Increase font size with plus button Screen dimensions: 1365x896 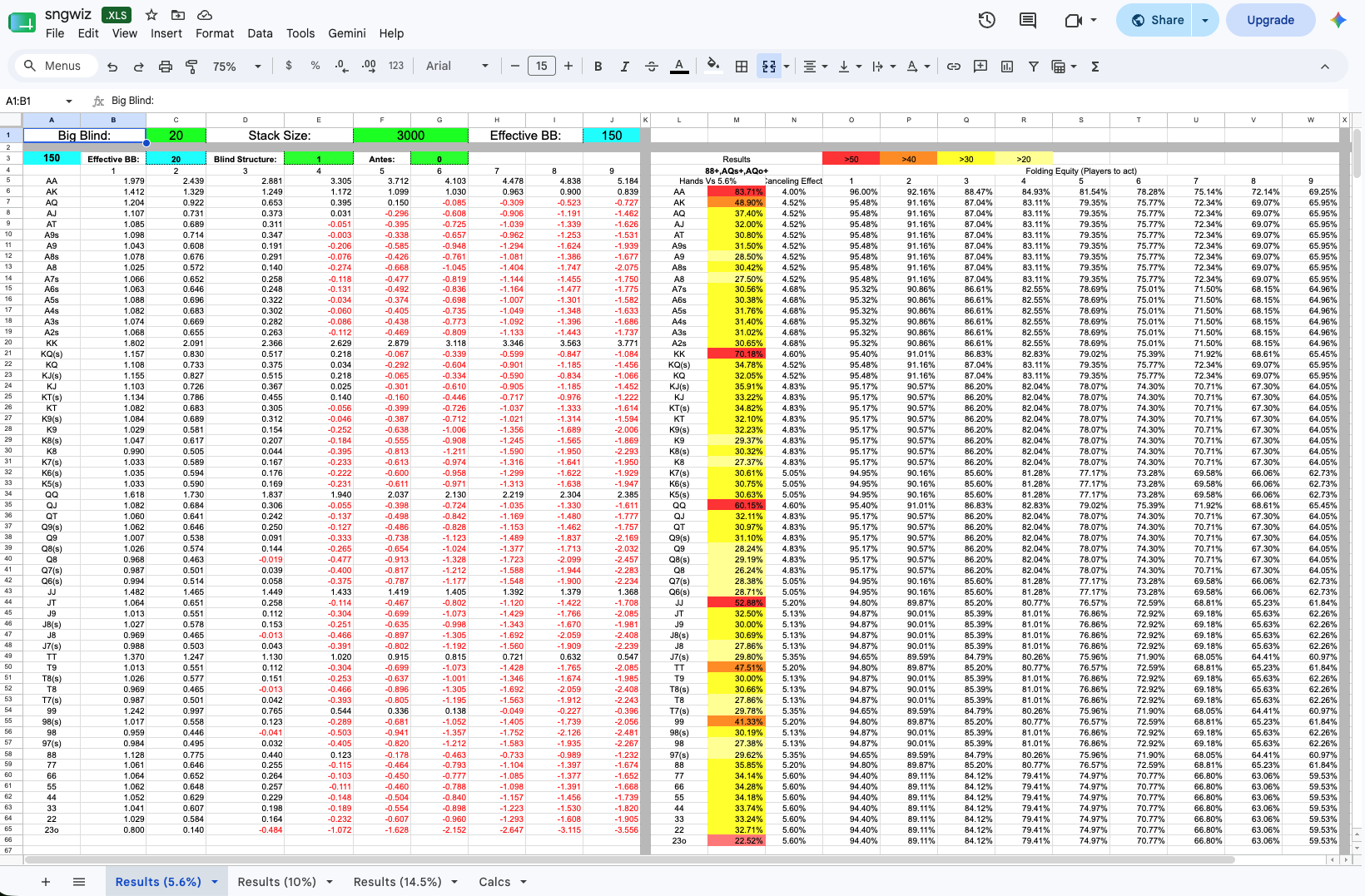pyautogui.click(x=568, y=66)
